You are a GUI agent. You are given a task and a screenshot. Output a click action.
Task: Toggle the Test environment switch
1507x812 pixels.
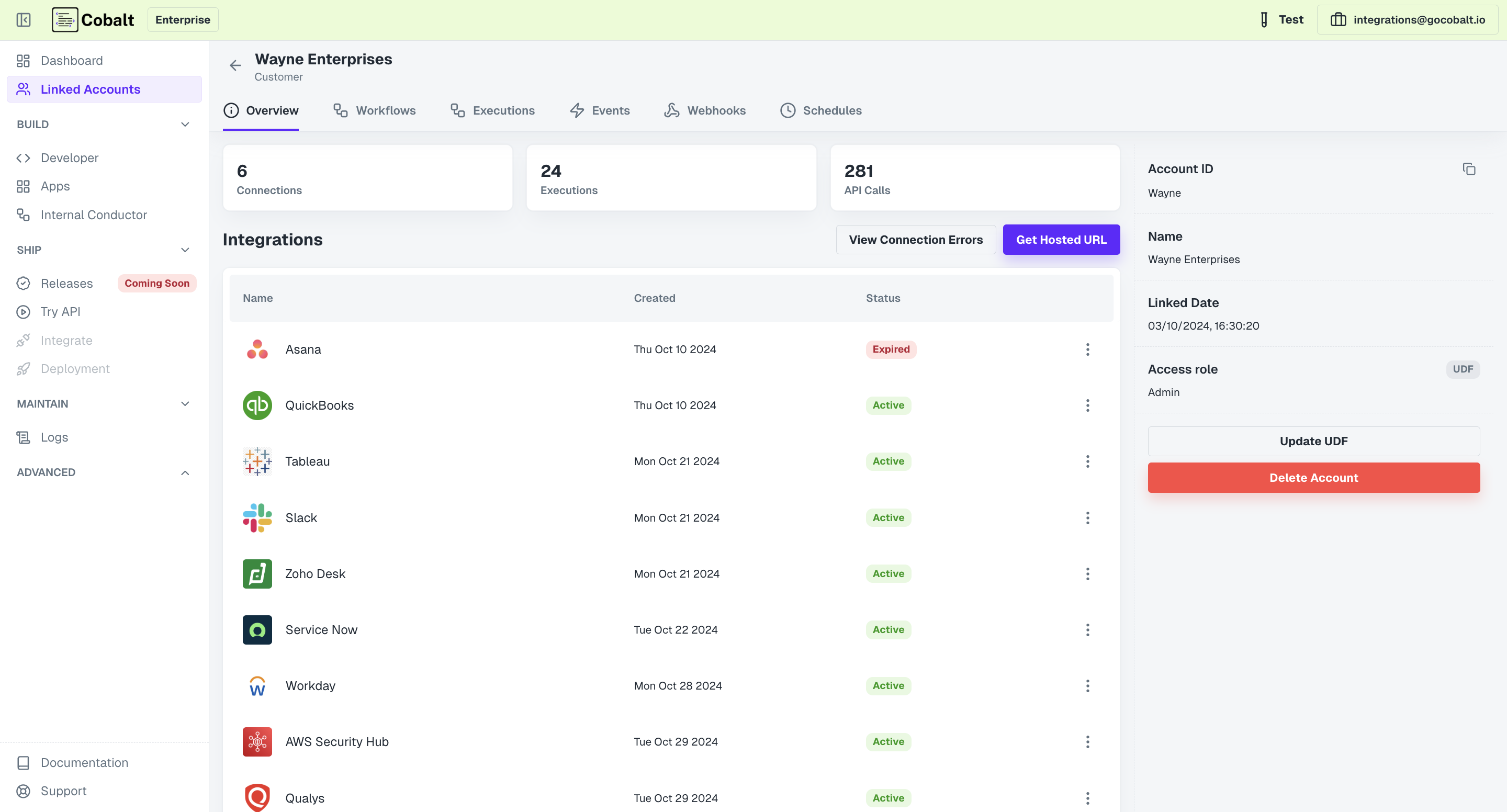(1281, 20)
